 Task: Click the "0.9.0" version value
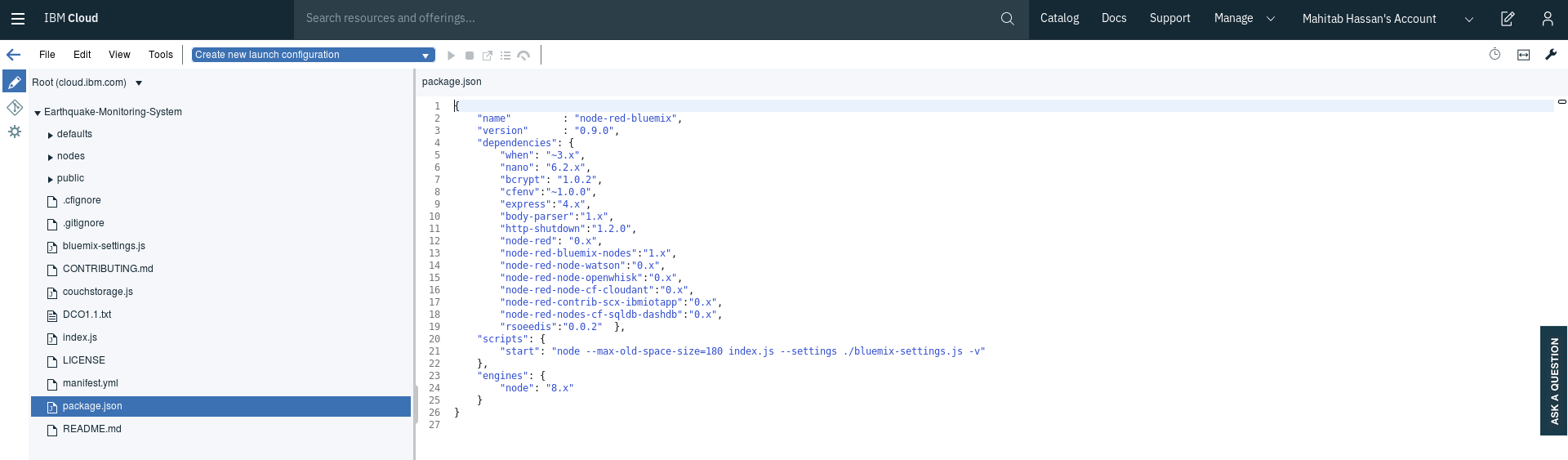click(x=595, y=131)
